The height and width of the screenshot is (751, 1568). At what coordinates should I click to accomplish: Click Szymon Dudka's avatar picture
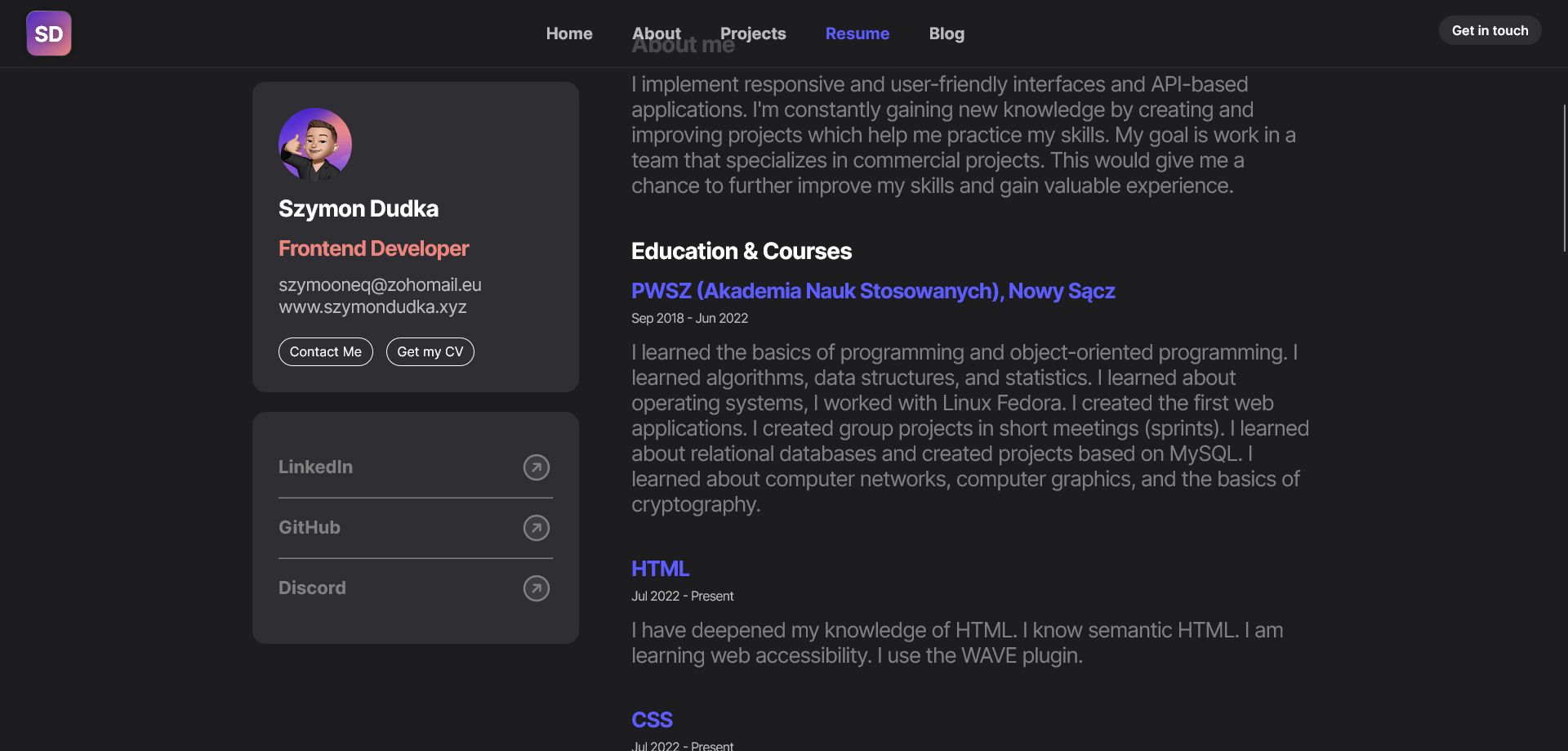[315, 143]
